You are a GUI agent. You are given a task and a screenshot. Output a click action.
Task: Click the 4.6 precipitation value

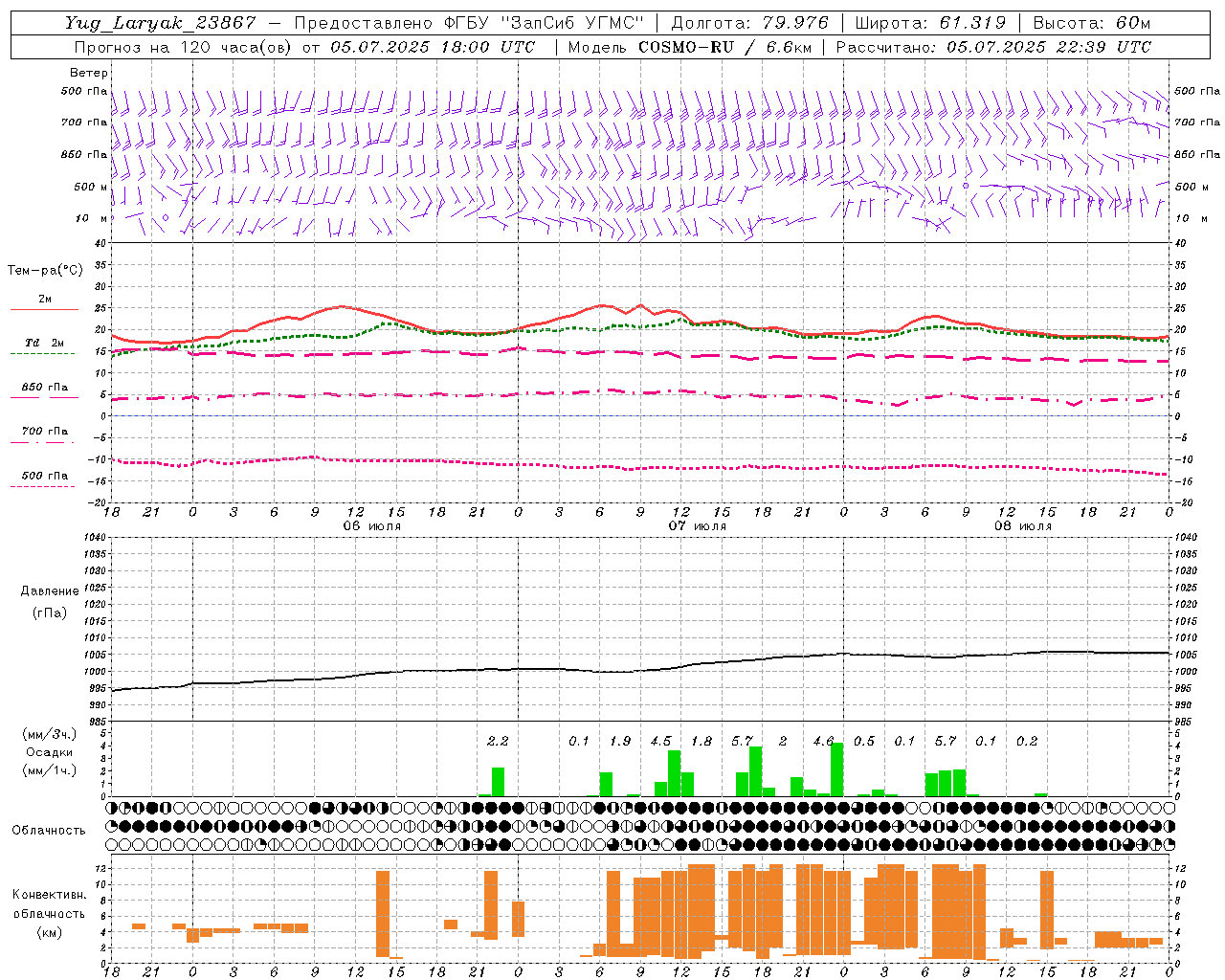point(823,741)
